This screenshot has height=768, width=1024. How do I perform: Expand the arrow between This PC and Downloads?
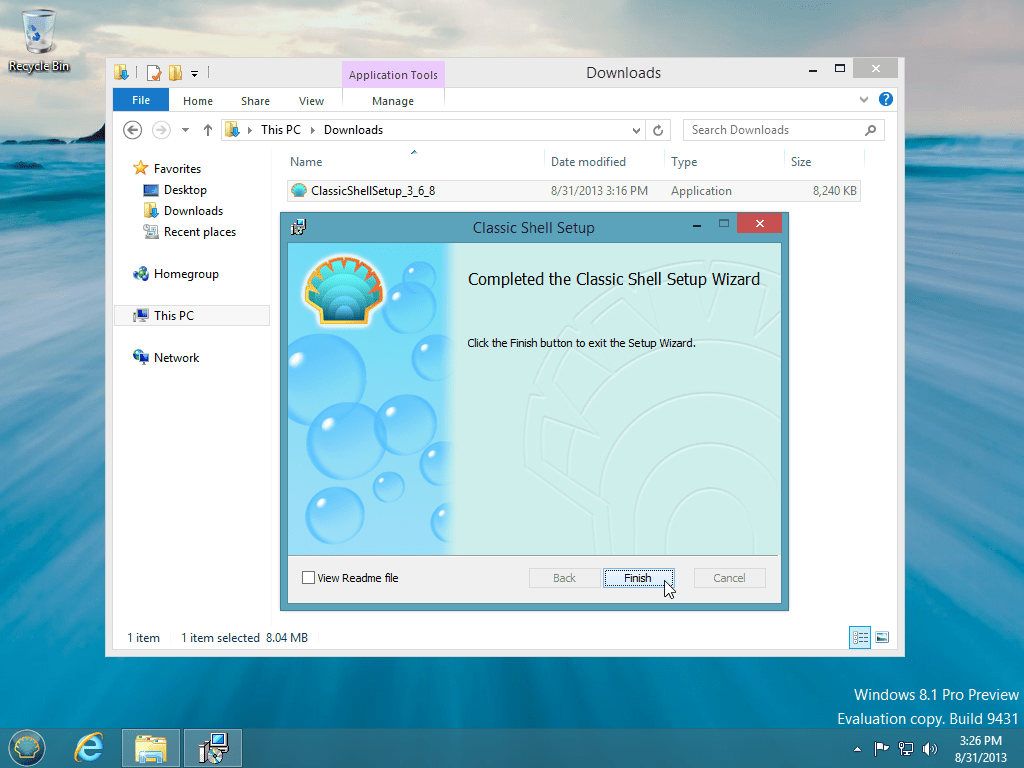click(313, 130)
